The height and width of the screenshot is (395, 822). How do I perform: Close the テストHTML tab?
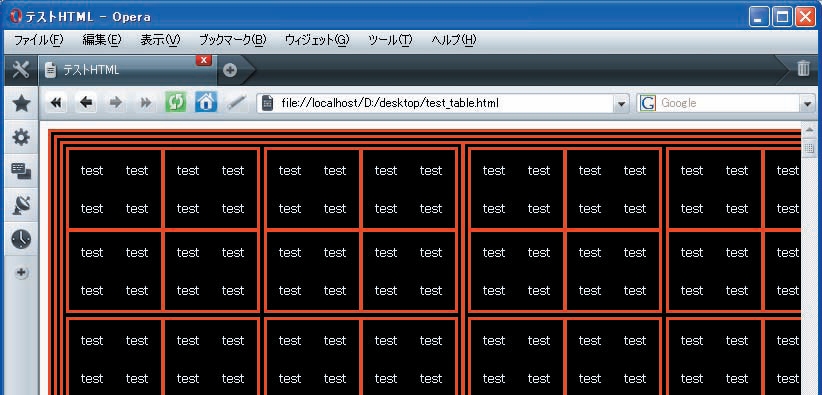[203, 59]
